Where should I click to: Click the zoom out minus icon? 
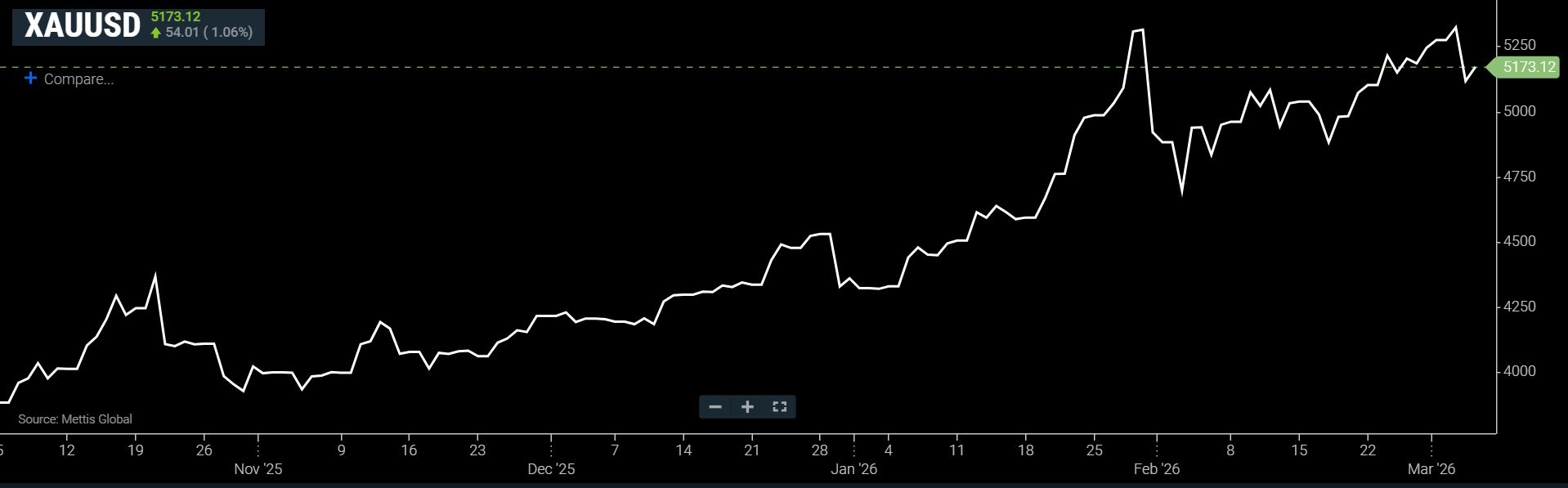pyautogui.click(x=715, y=407)
